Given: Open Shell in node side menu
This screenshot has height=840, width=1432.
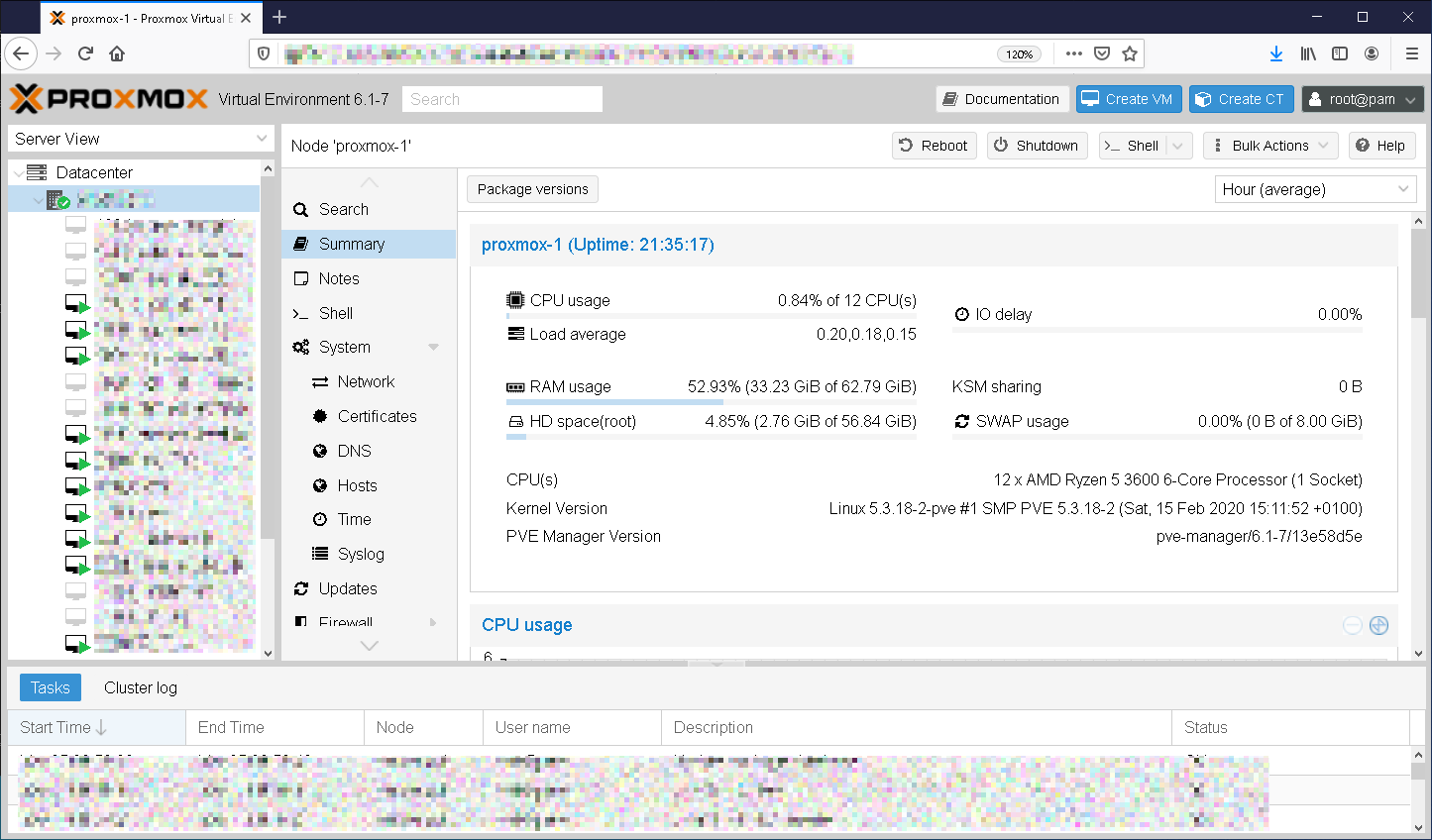Looking at the screenshot, I should point(369,313).
